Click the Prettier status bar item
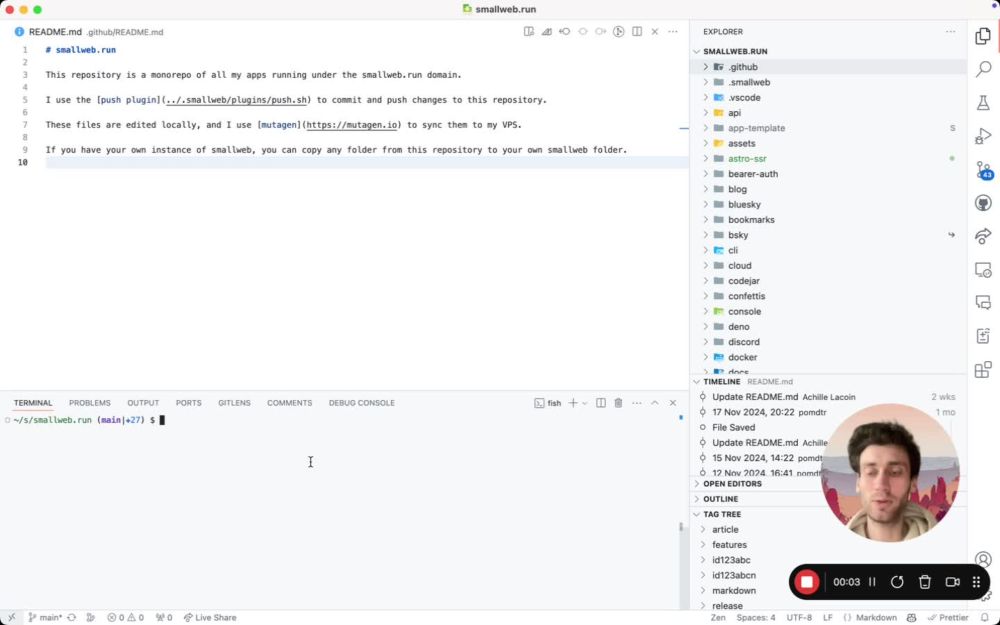 click(x=948, y=618)
